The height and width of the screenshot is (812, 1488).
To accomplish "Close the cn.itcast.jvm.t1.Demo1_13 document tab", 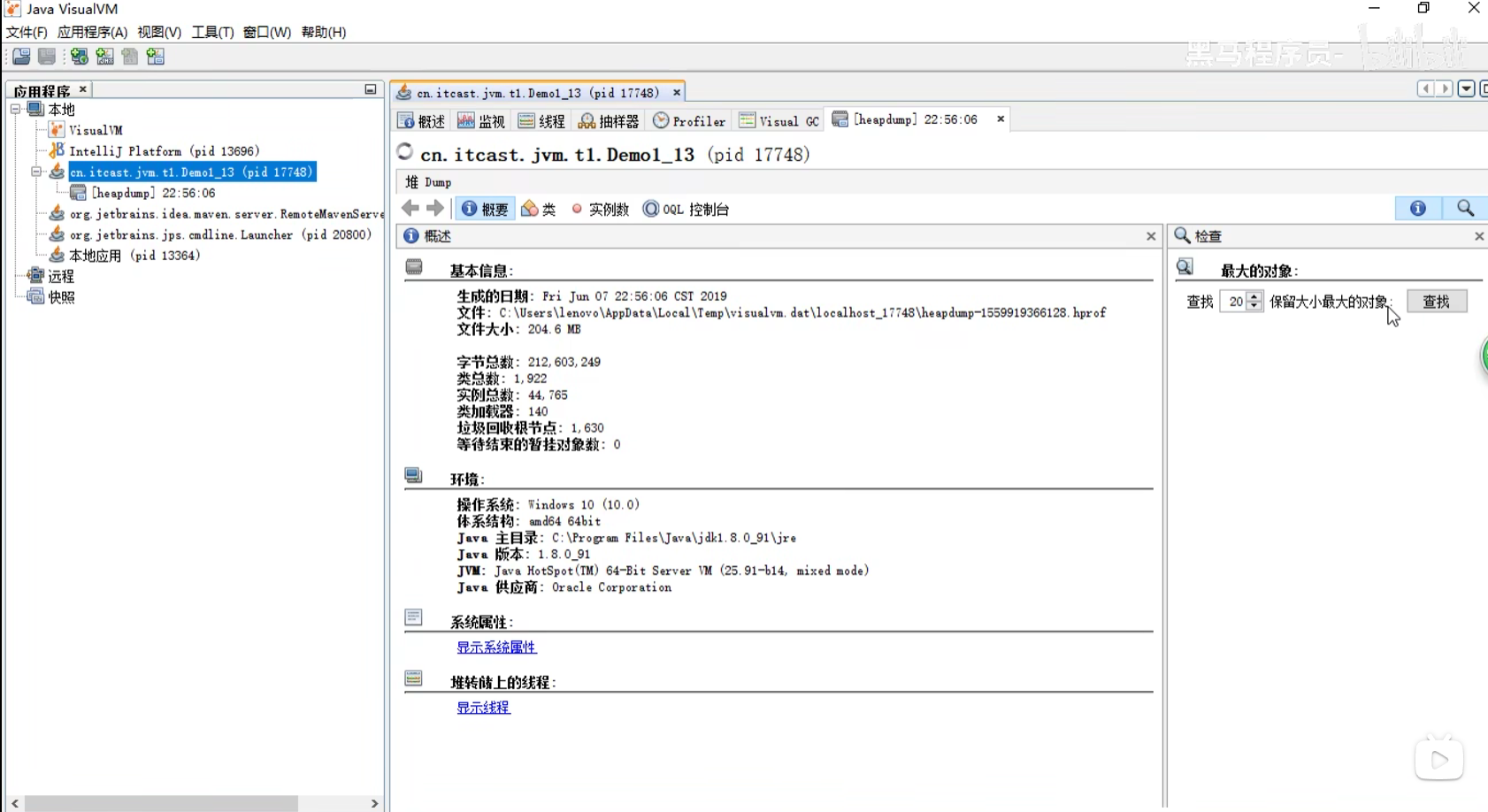I will (677, 93).
